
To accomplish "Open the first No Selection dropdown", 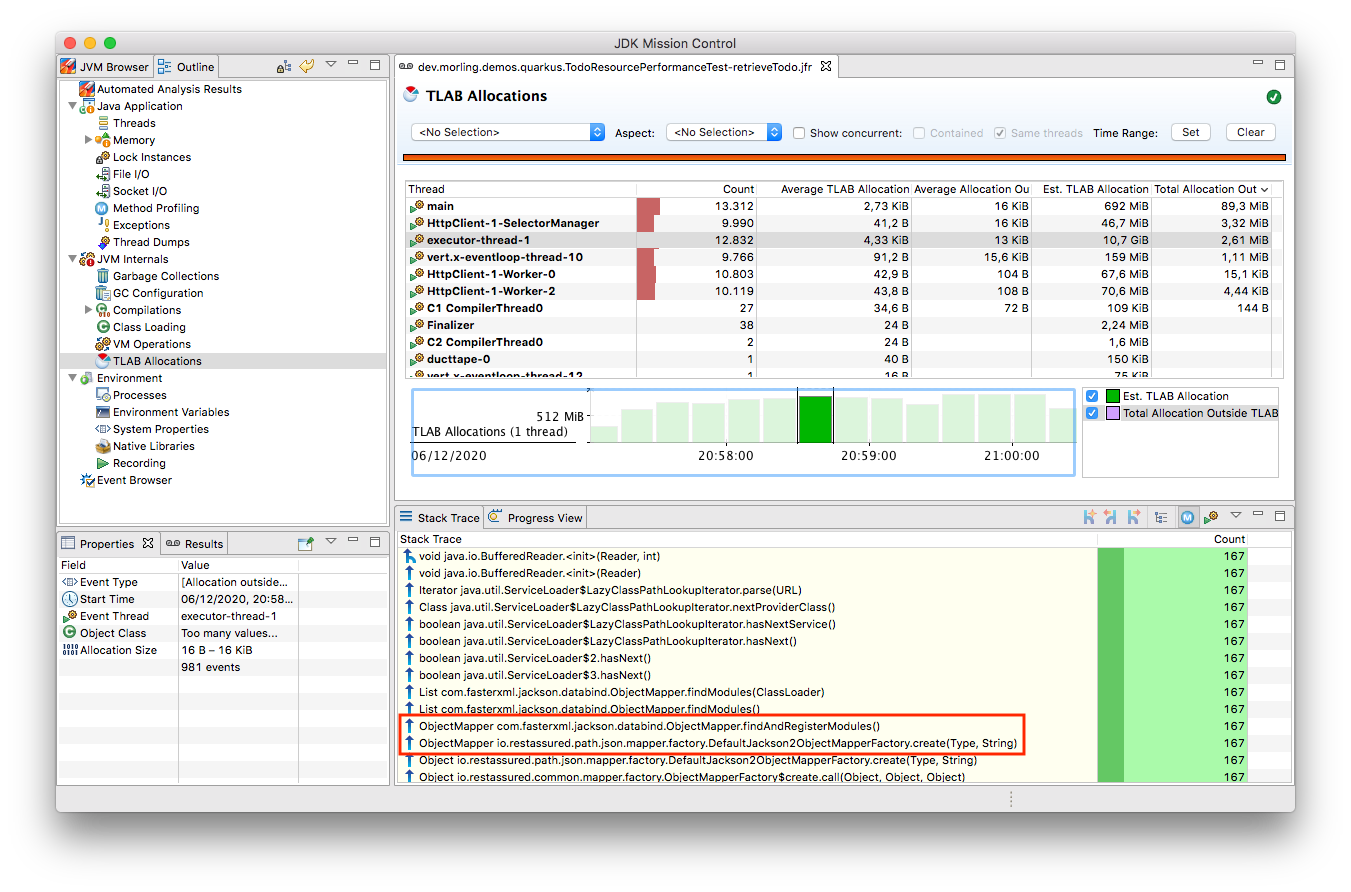I will pyautogui.click(x=508, y=132).
